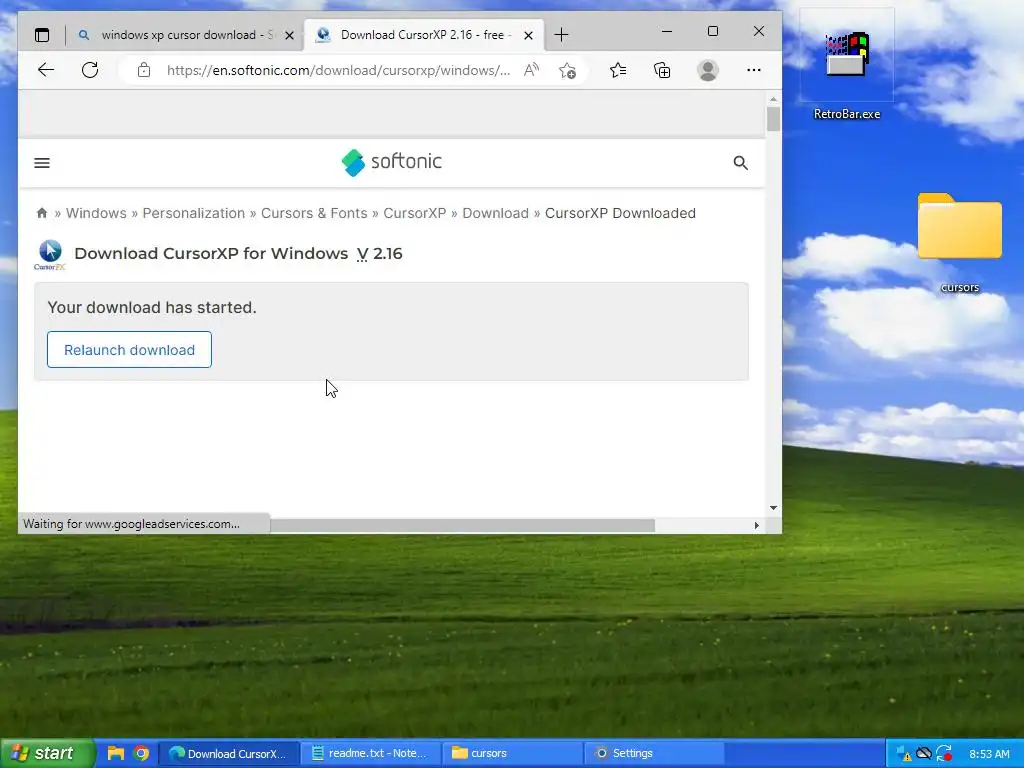The width and height of the screenshot is (1024, 768).
Task: Click the cloud sync tray icon
Action: pyautogui.click(x=923, y=754)
